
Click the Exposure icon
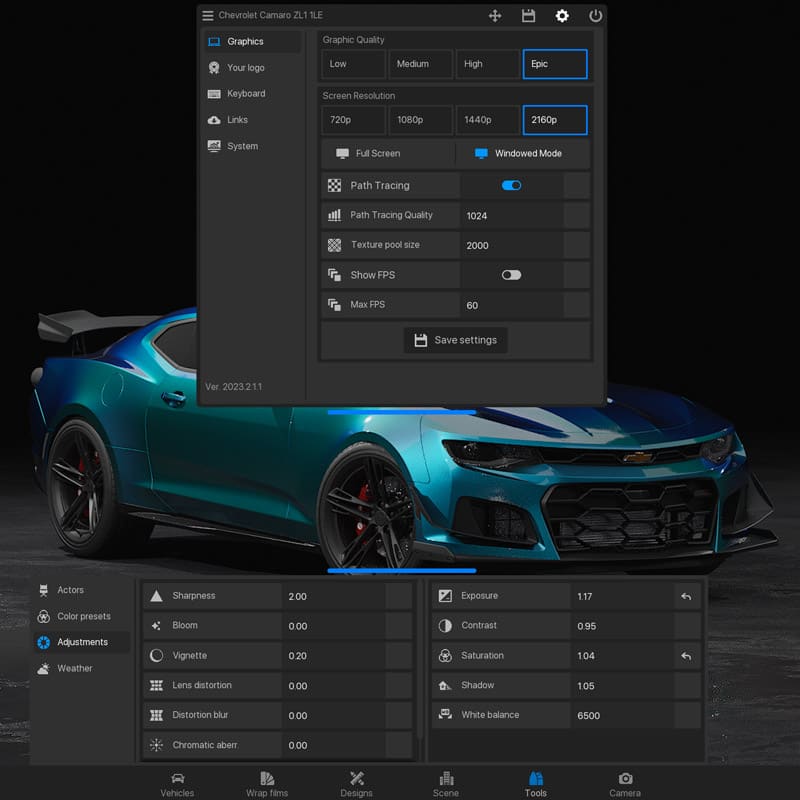click(445, 596)
